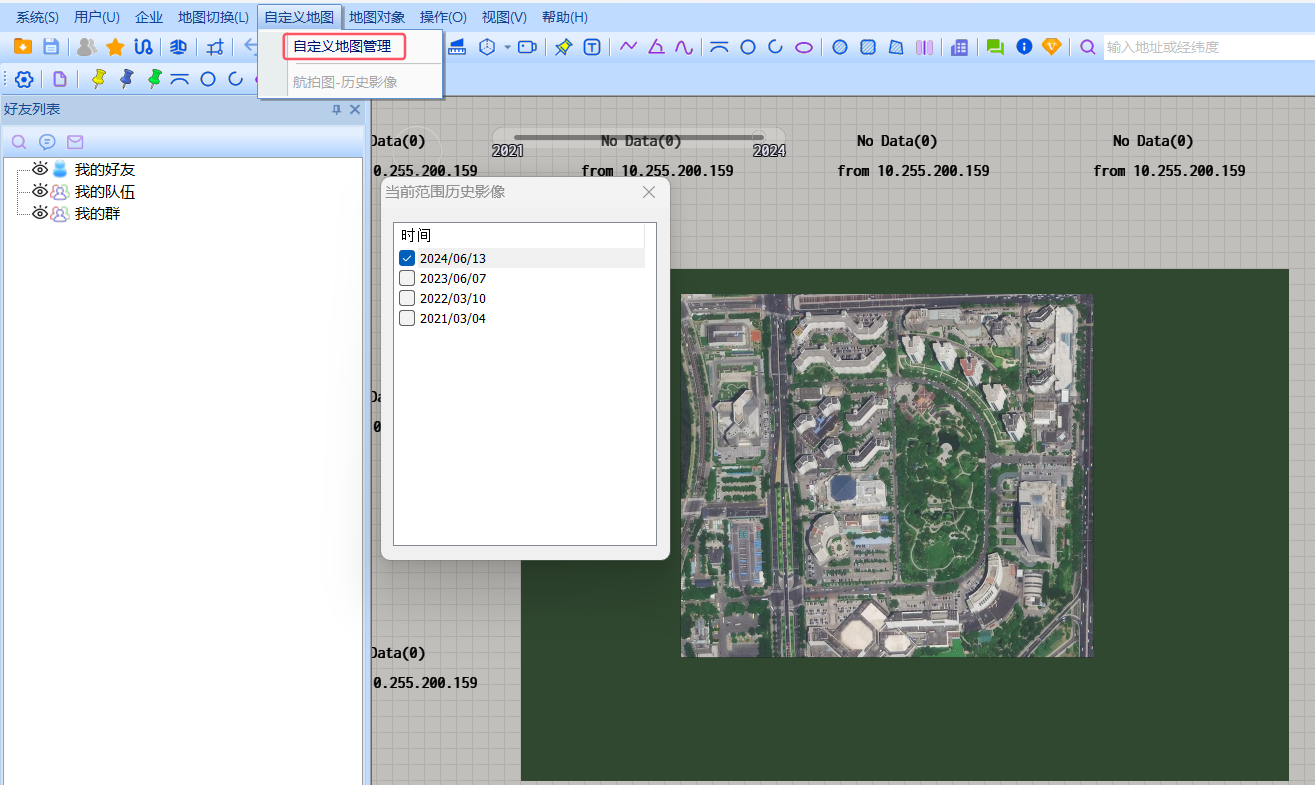Viewport: 1315px width, 785px height.
Task: Uncheck the 2024/06/13 imagery checkbox
Action: tap(407, 258)
